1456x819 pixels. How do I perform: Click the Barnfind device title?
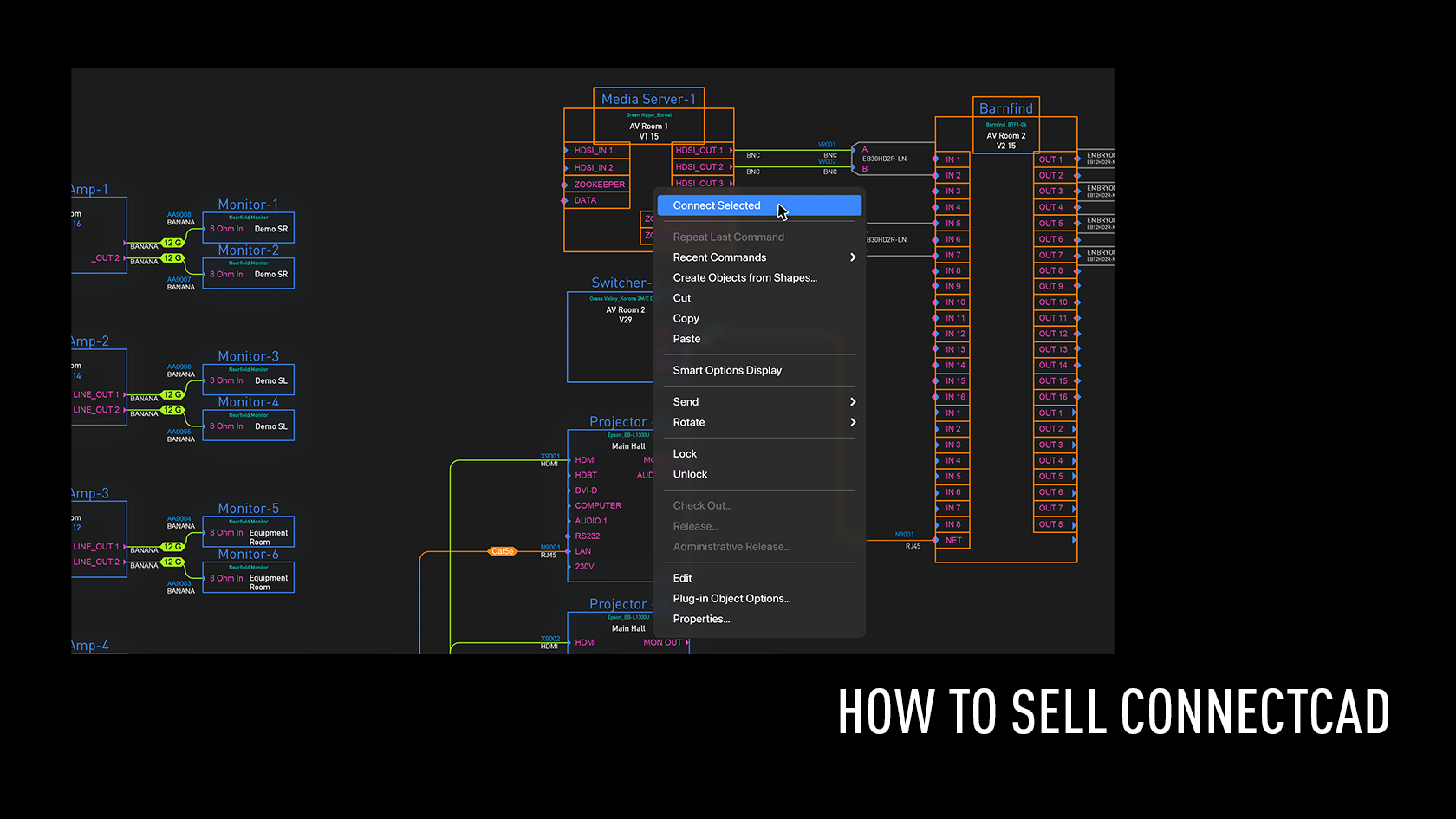tap(1005, 108)
